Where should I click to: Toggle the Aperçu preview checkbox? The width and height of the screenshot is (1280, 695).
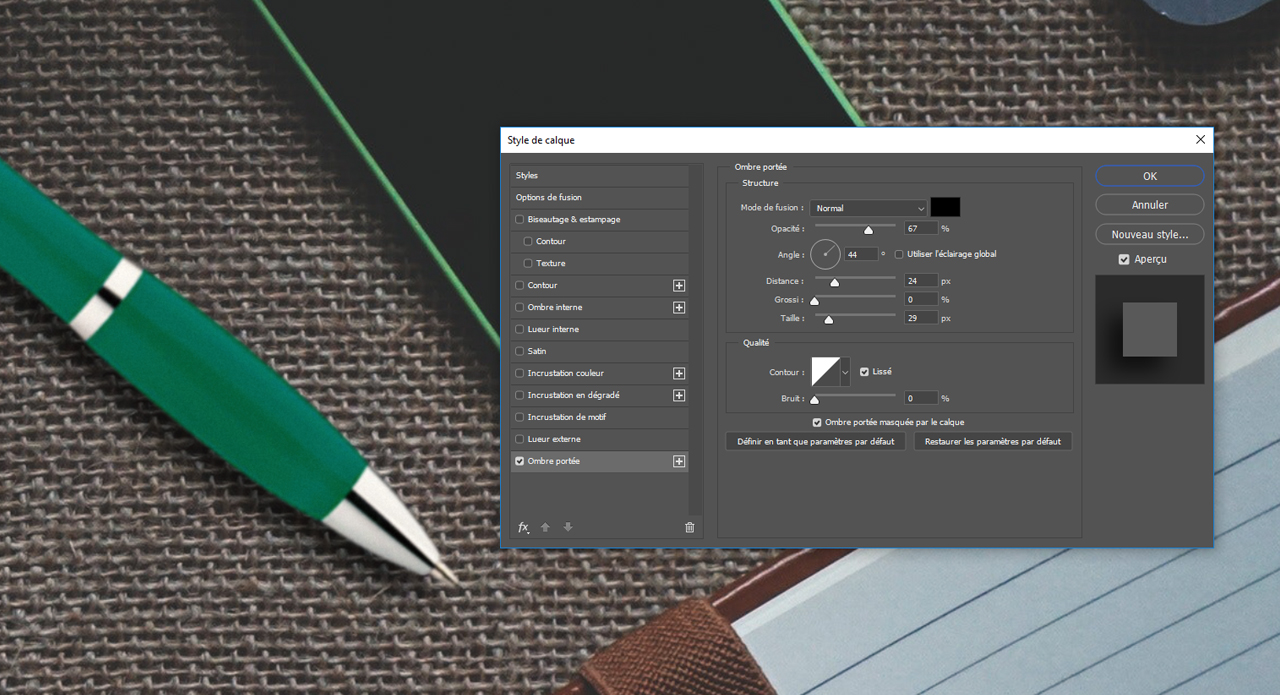click(x=1124, y=259)
